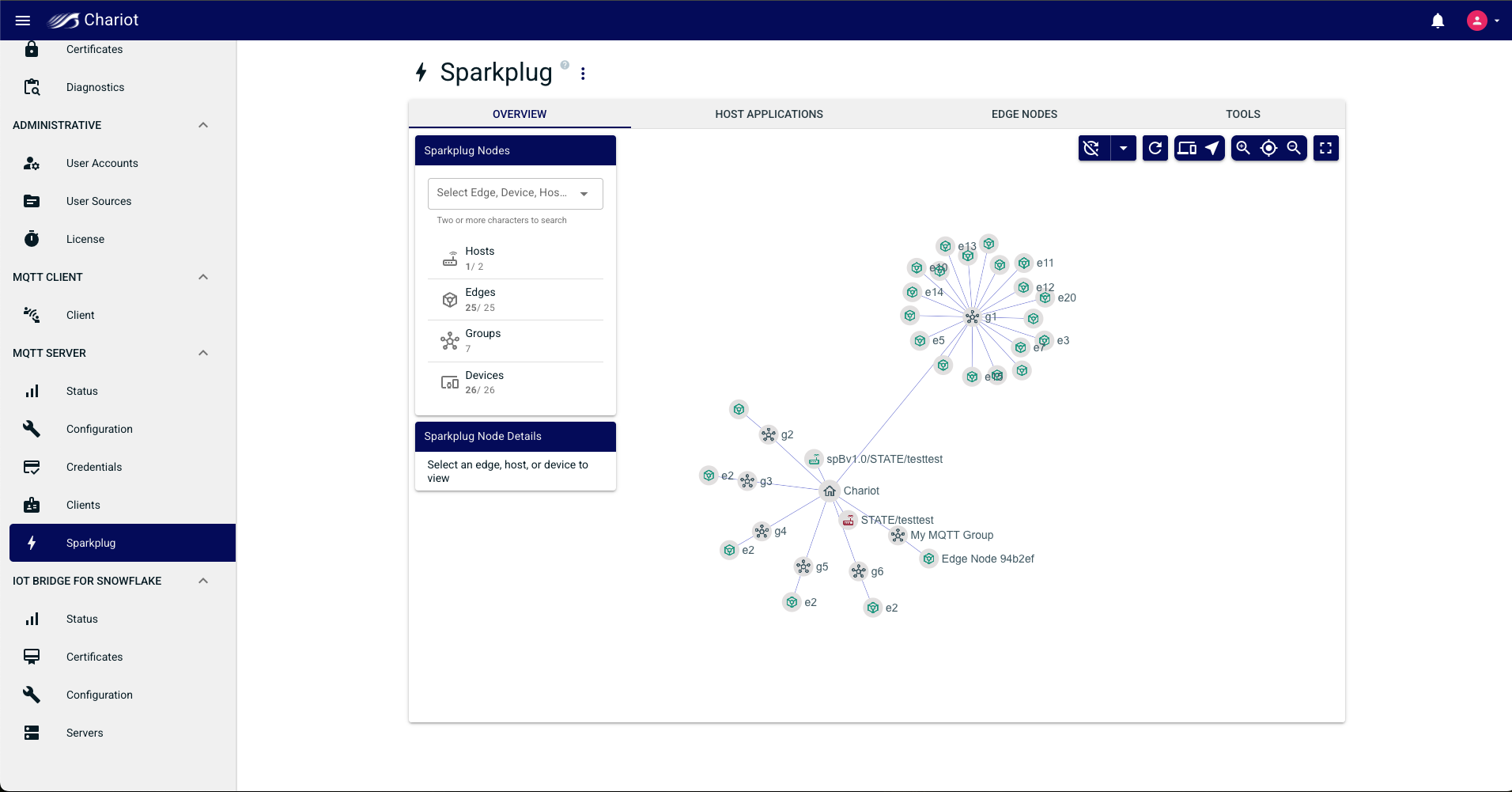This screenshot has width=1512, height=792.
Task: Enter fullscreen graph view
Action: (x=1326, y=148)
